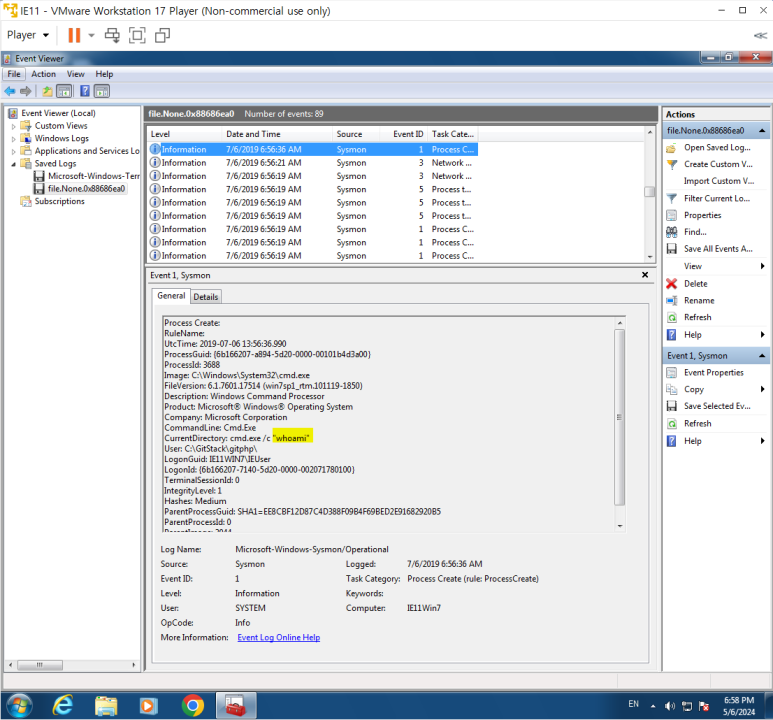Sort events by Level column header
This screenshot has width=773, height=720.
[185, 134]
